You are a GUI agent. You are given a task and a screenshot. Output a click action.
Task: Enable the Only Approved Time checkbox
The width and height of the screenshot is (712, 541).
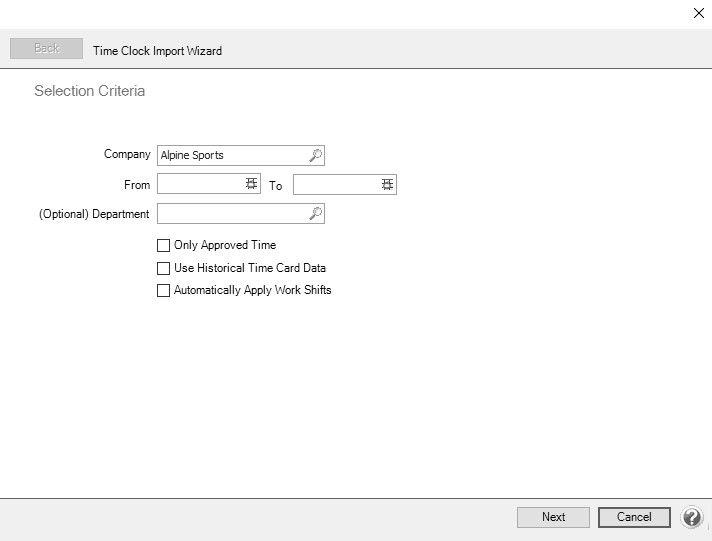point(164,245)
